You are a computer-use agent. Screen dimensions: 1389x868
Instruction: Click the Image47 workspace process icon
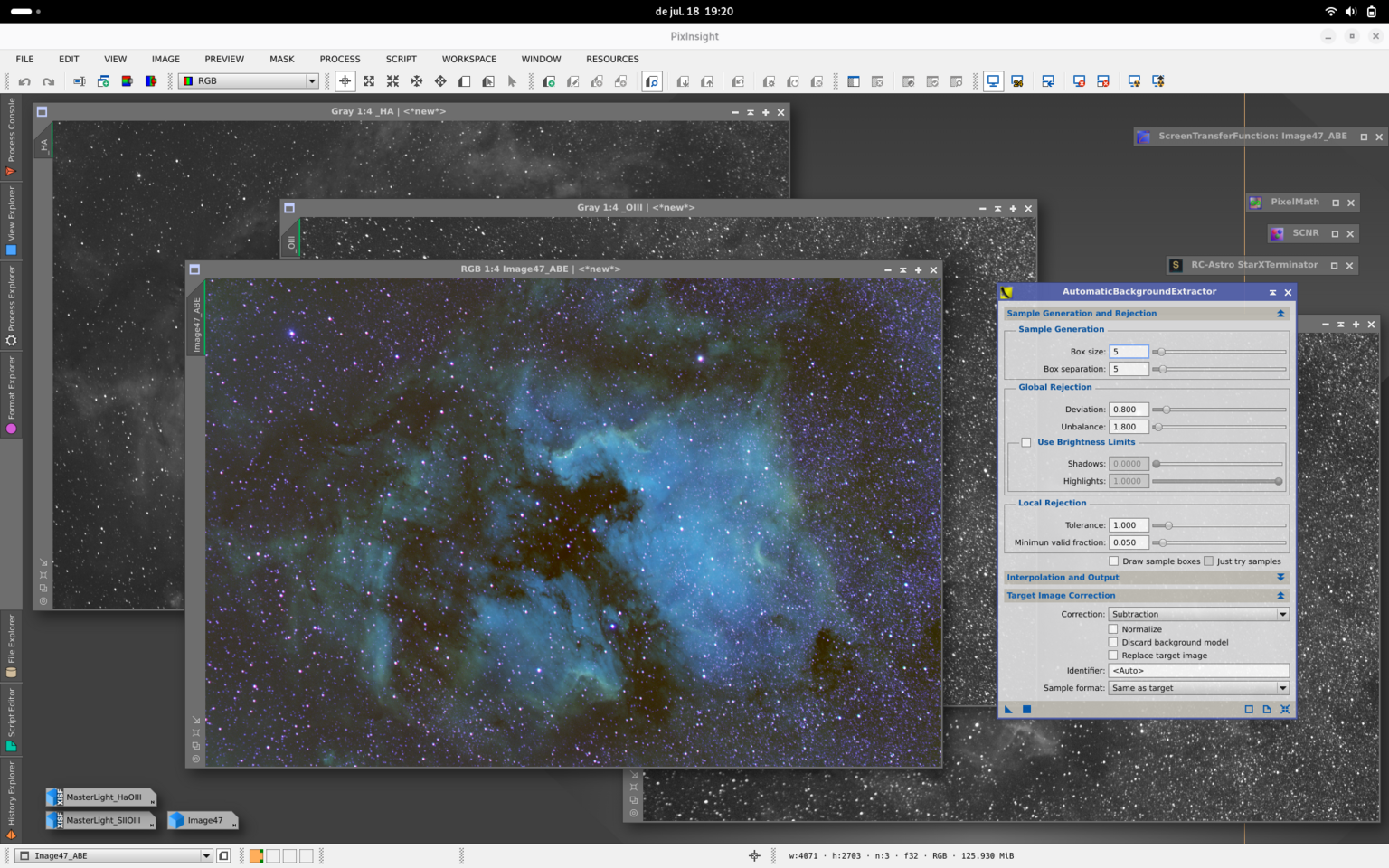pos(202,820)
